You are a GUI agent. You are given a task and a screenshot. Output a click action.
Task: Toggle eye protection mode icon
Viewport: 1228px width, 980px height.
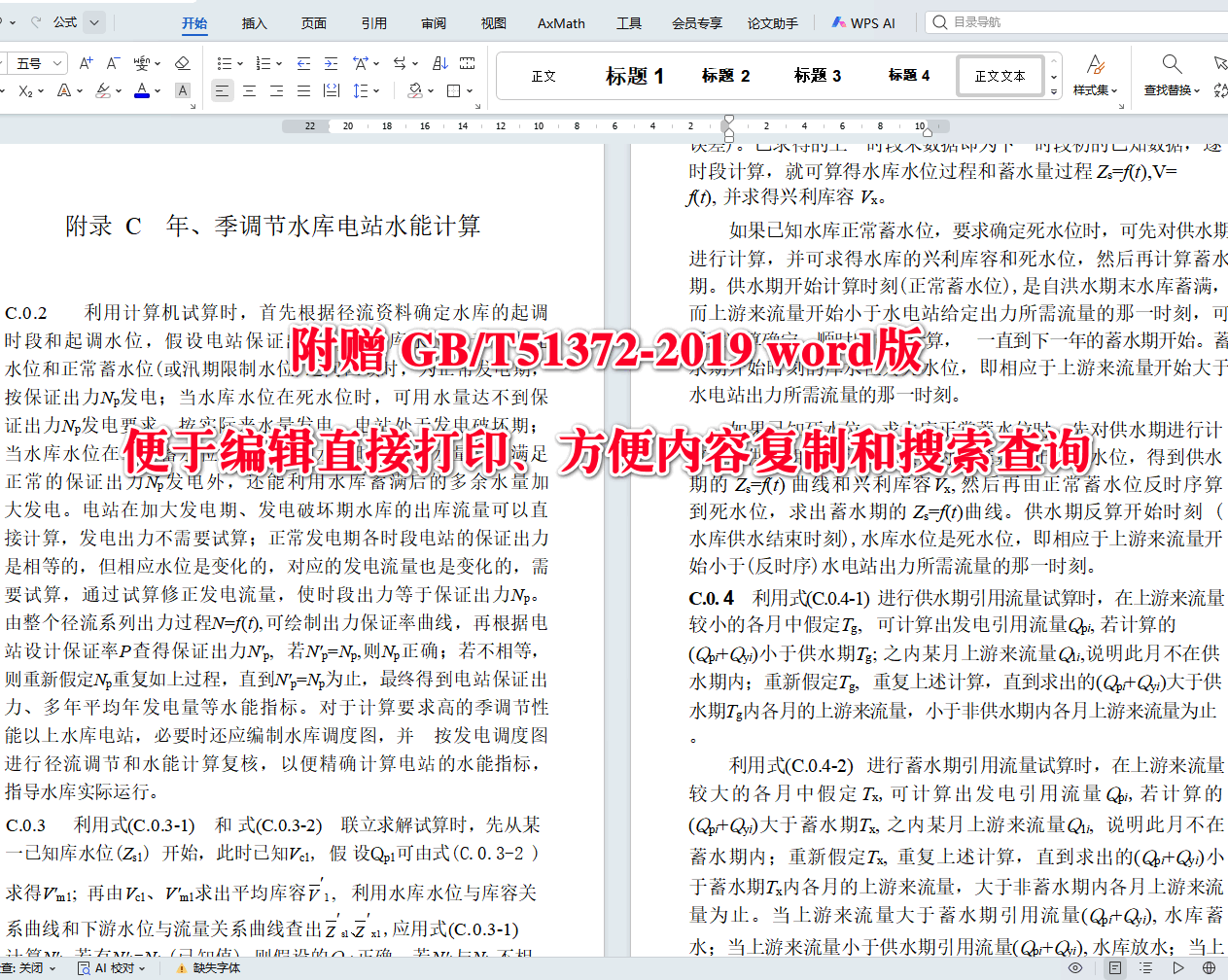tap(1075, 968)
